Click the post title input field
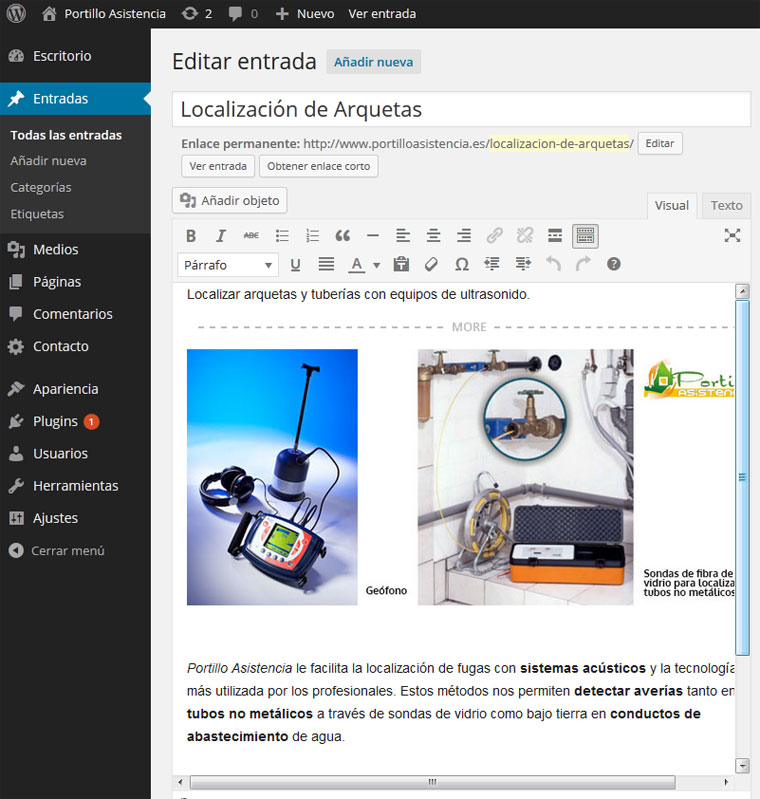 click(461, 109)
